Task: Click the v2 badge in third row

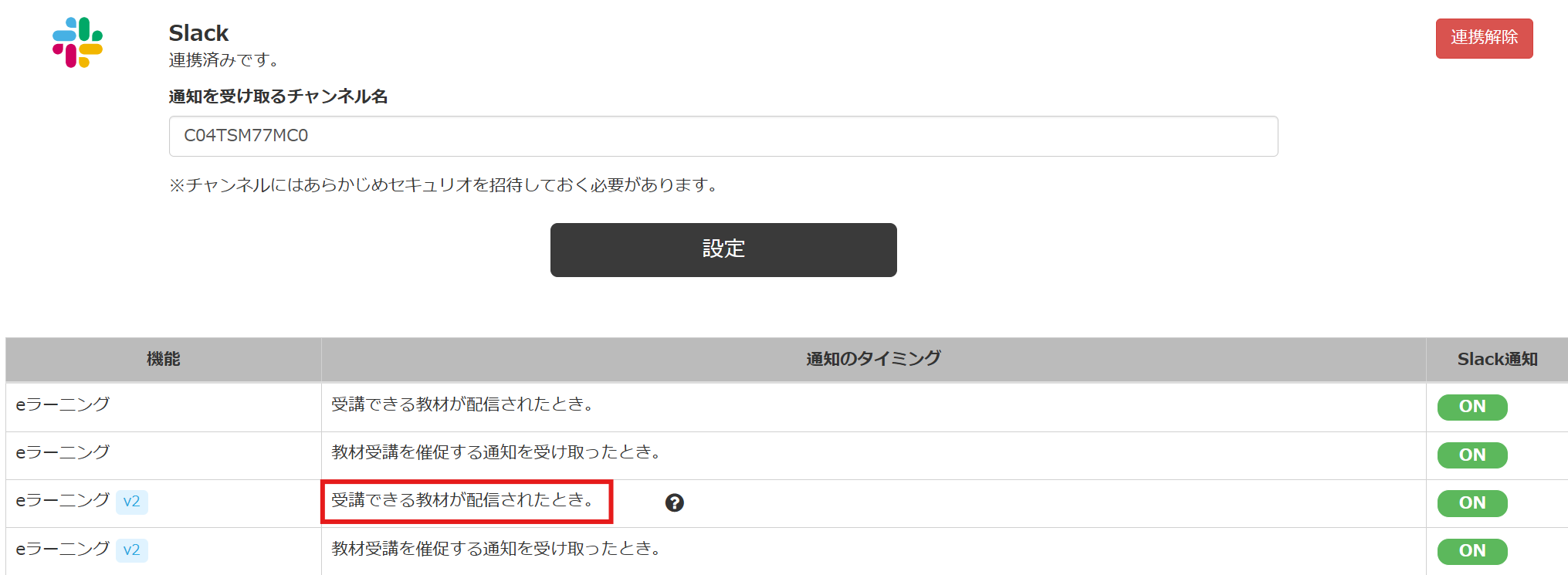Action: coord(132,502)
